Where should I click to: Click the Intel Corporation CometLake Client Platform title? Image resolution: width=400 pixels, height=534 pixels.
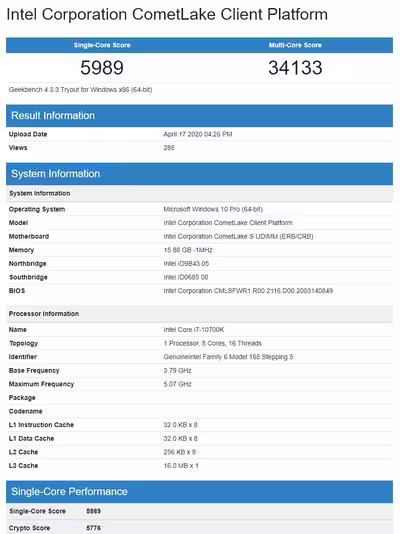click(x=167, y=15)
